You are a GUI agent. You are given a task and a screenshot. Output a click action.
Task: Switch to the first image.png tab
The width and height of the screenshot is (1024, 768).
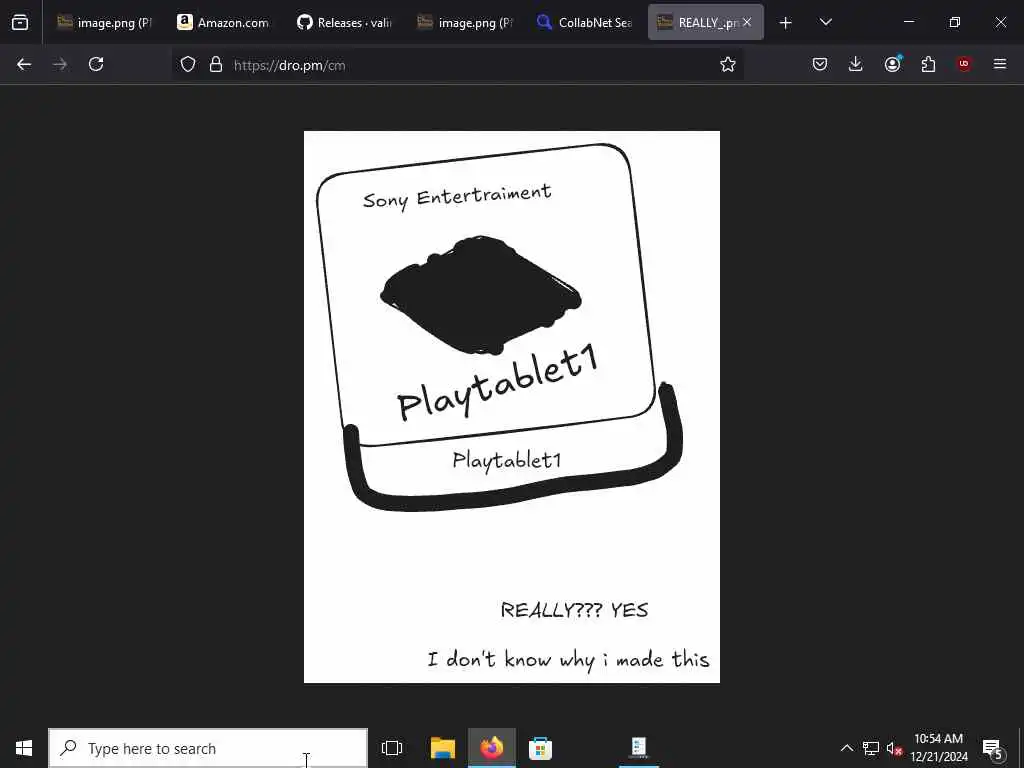[104, 22]
